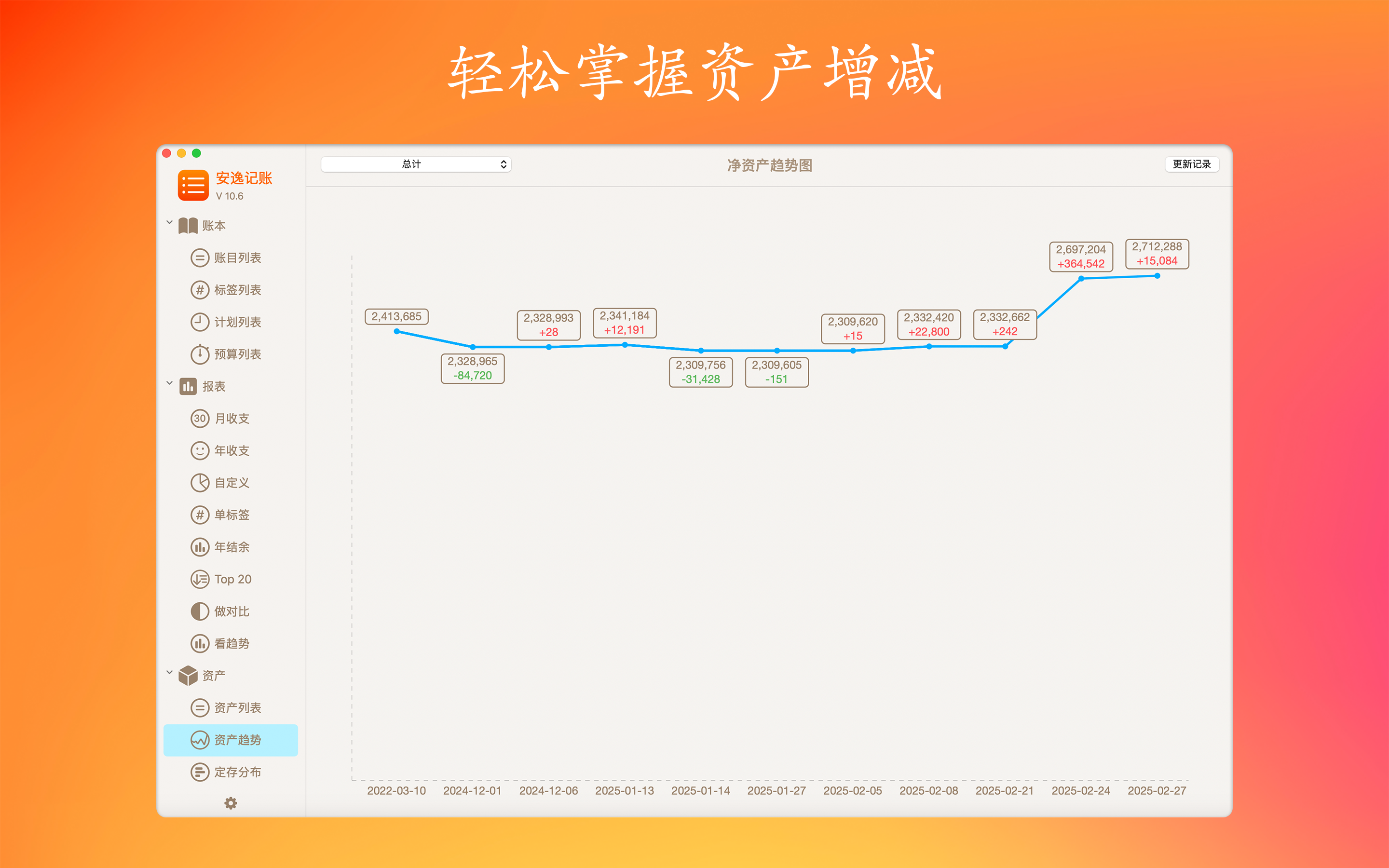1389x868 pixels.
Task: Click the 2024-12-01 axis date label
Action: pyautogui.click(x=472, y=790)
